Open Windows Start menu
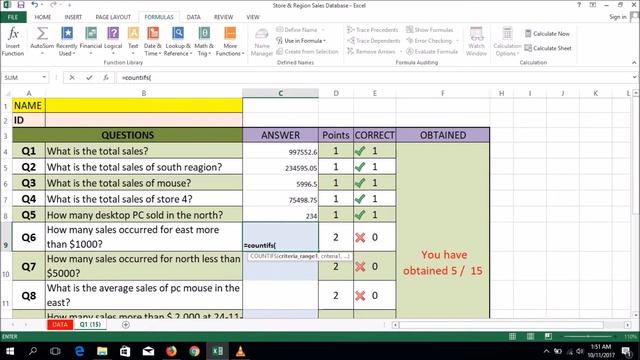Image resolution: width=640 pixels, height=360 pixels. [x=10, y=351]
